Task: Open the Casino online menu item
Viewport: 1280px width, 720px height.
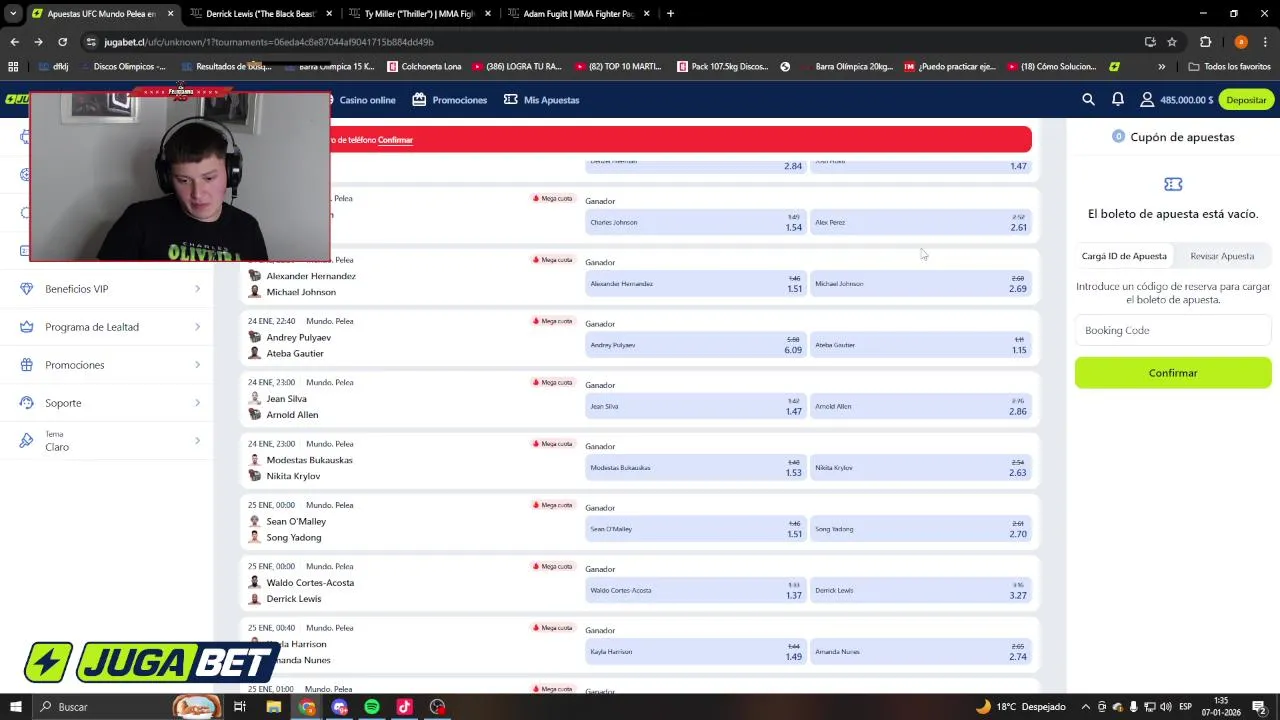Action: coord(367,100)
